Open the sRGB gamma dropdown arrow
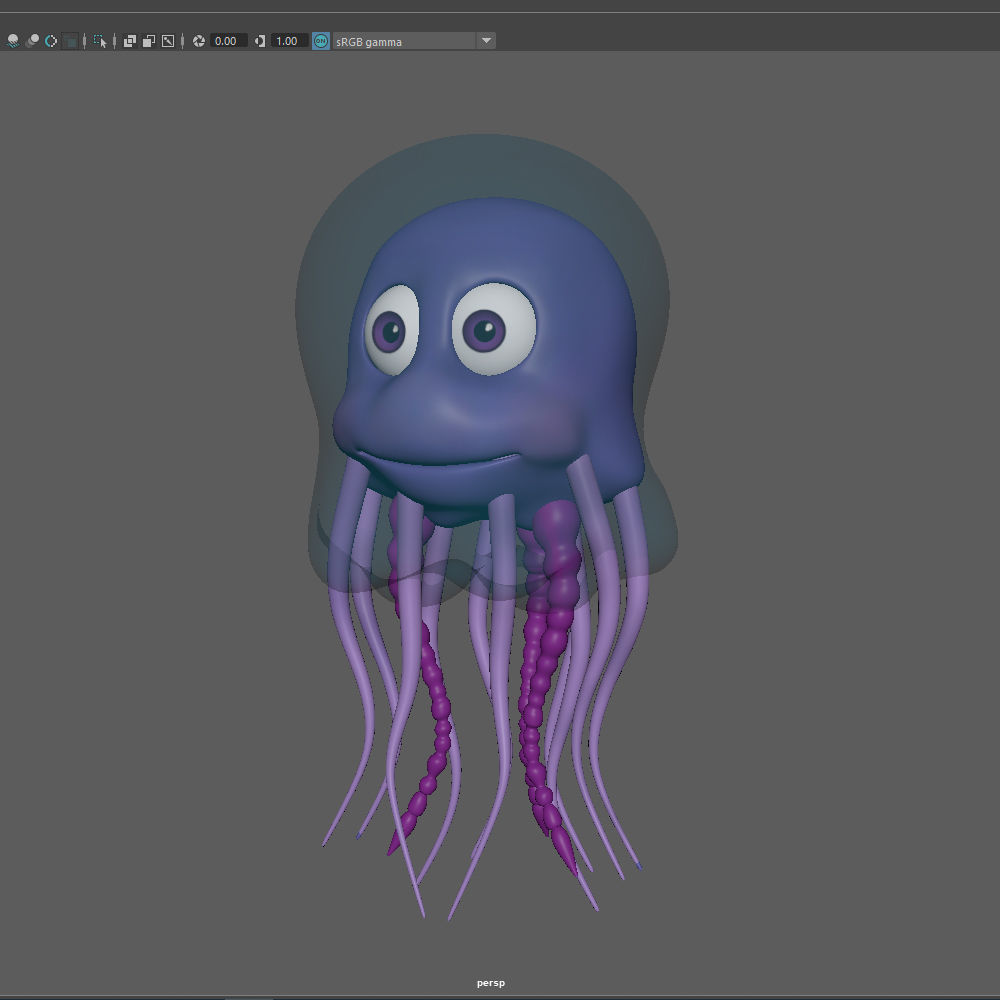The height and width of the screenshot is (1000, 1000). [x=486, y=41]
